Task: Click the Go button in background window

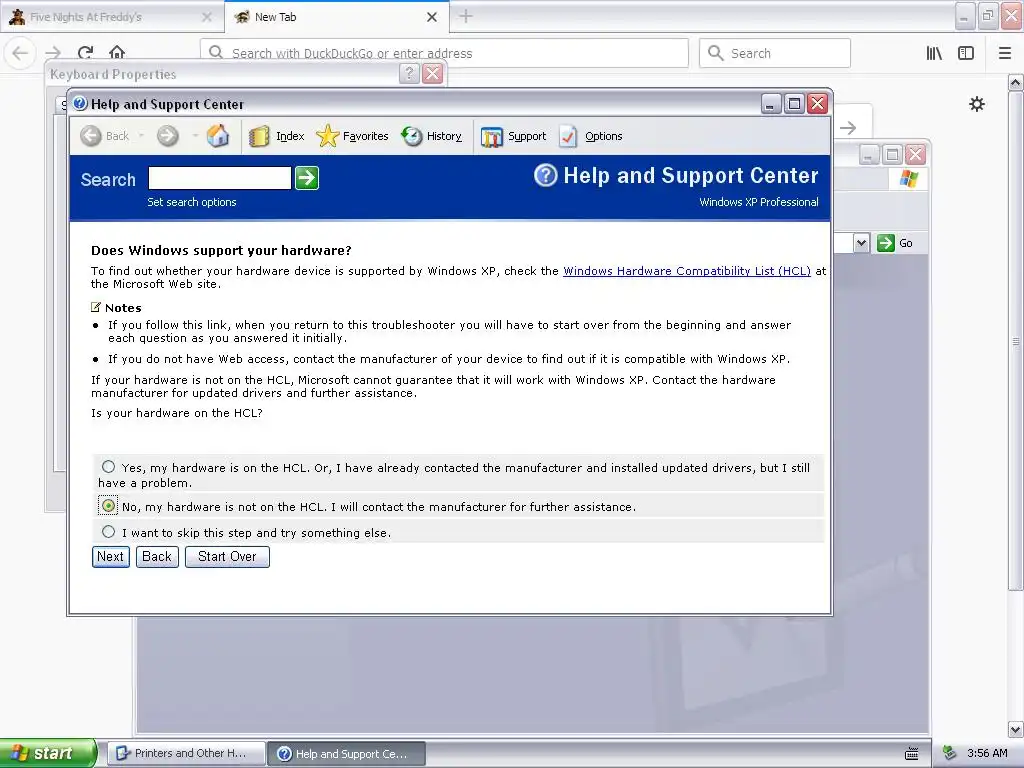Action: [895, 243]
